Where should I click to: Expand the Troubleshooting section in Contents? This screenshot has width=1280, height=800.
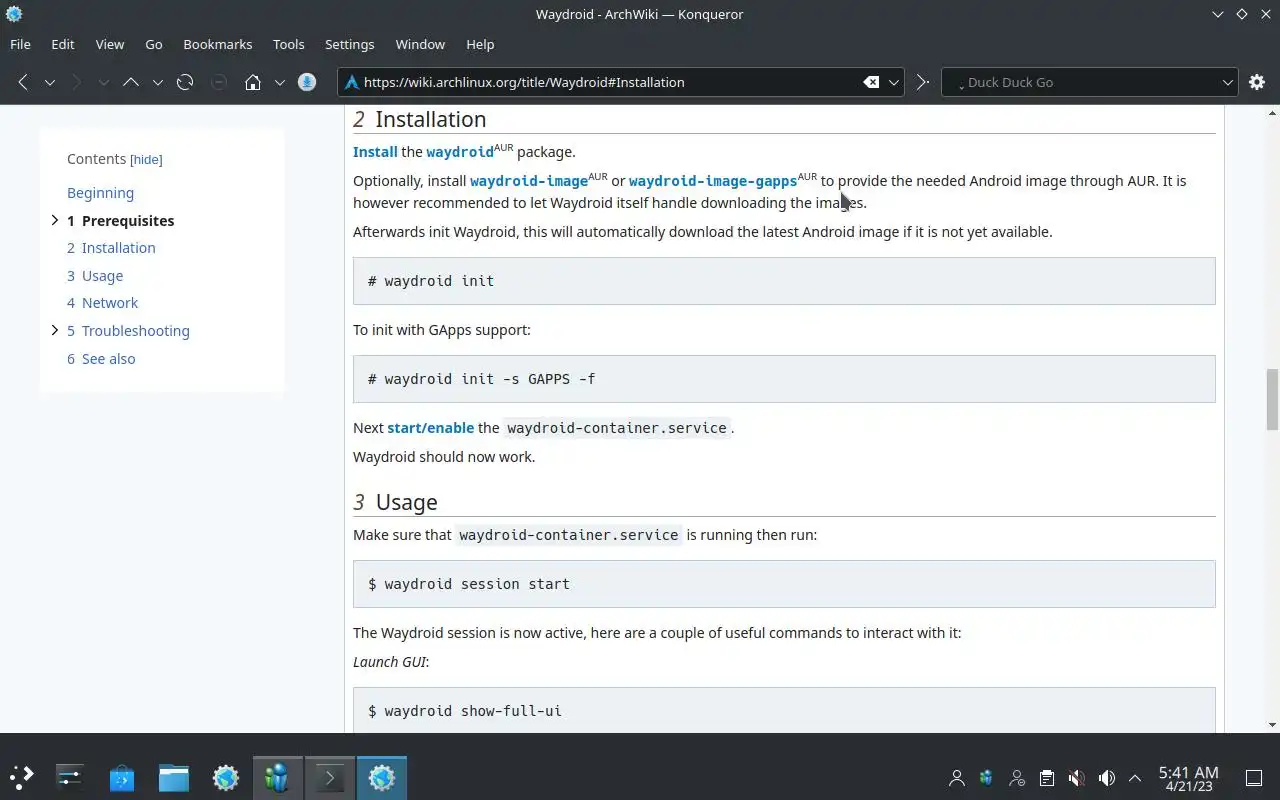point(55,330)
